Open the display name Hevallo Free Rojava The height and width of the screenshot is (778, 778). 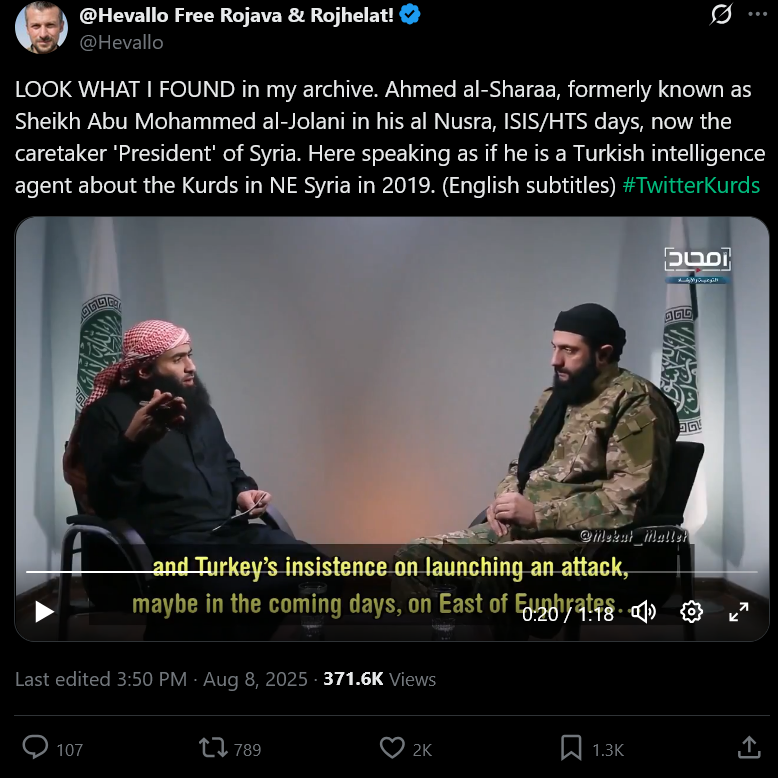(x=237, y=15)
